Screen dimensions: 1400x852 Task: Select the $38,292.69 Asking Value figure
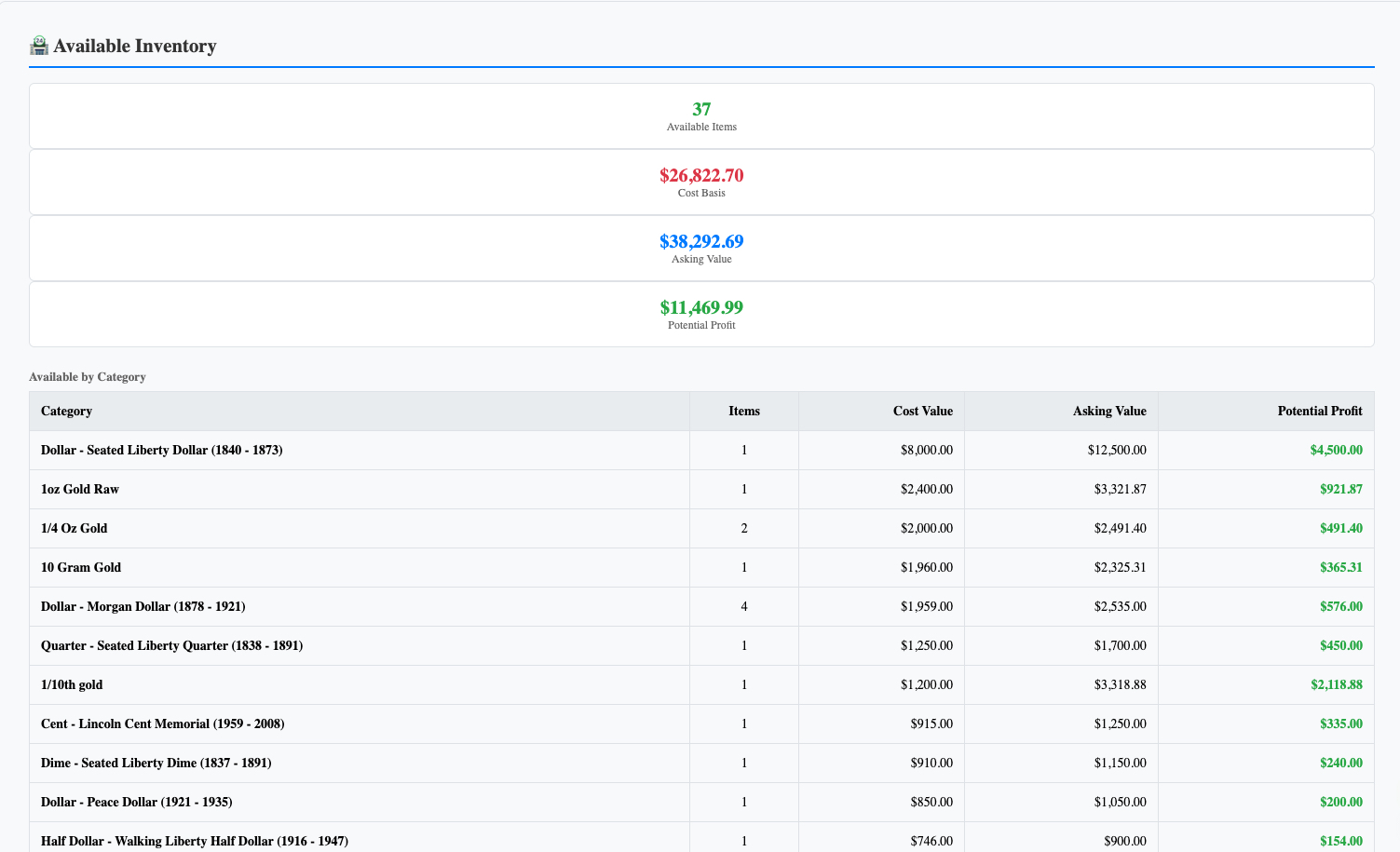pyautogui.click(x=701, y=241)
